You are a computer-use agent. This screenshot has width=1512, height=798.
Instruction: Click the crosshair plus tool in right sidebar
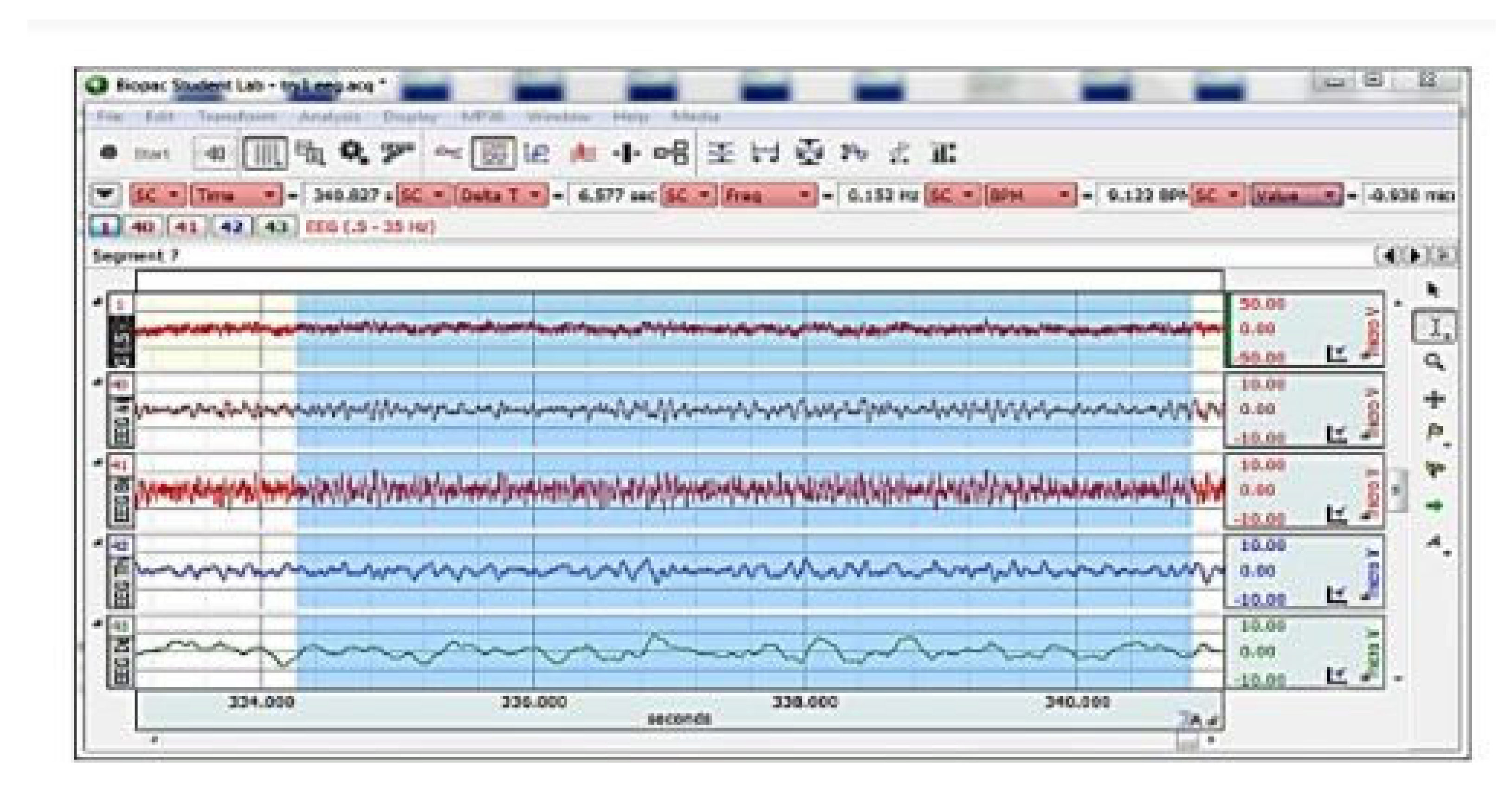(1434, 399)
